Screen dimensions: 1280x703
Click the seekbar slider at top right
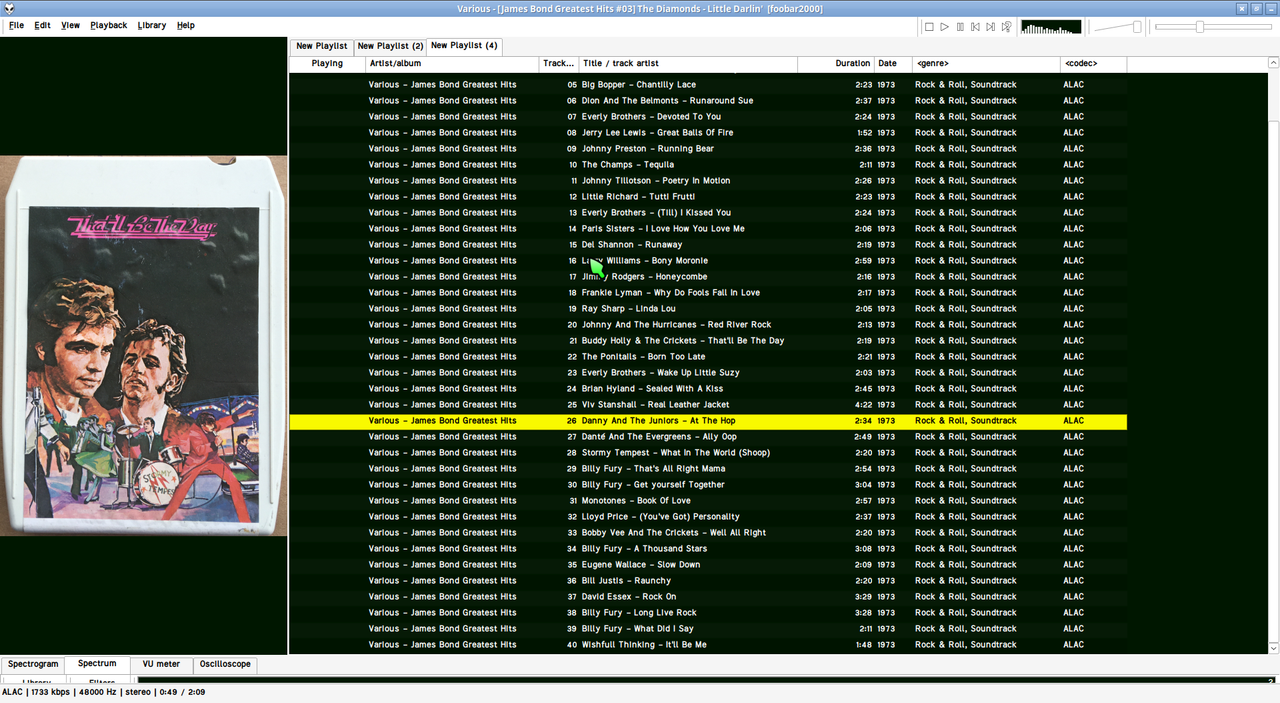pos(1213,27)
